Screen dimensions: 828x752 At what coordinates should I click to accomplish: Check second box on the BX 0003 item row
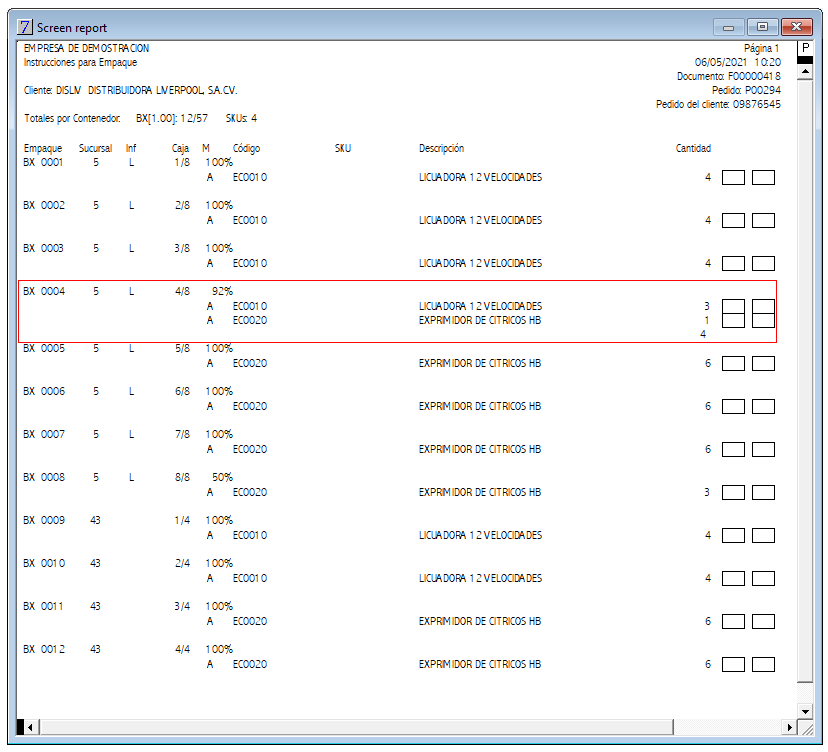(x=763, y=264)
